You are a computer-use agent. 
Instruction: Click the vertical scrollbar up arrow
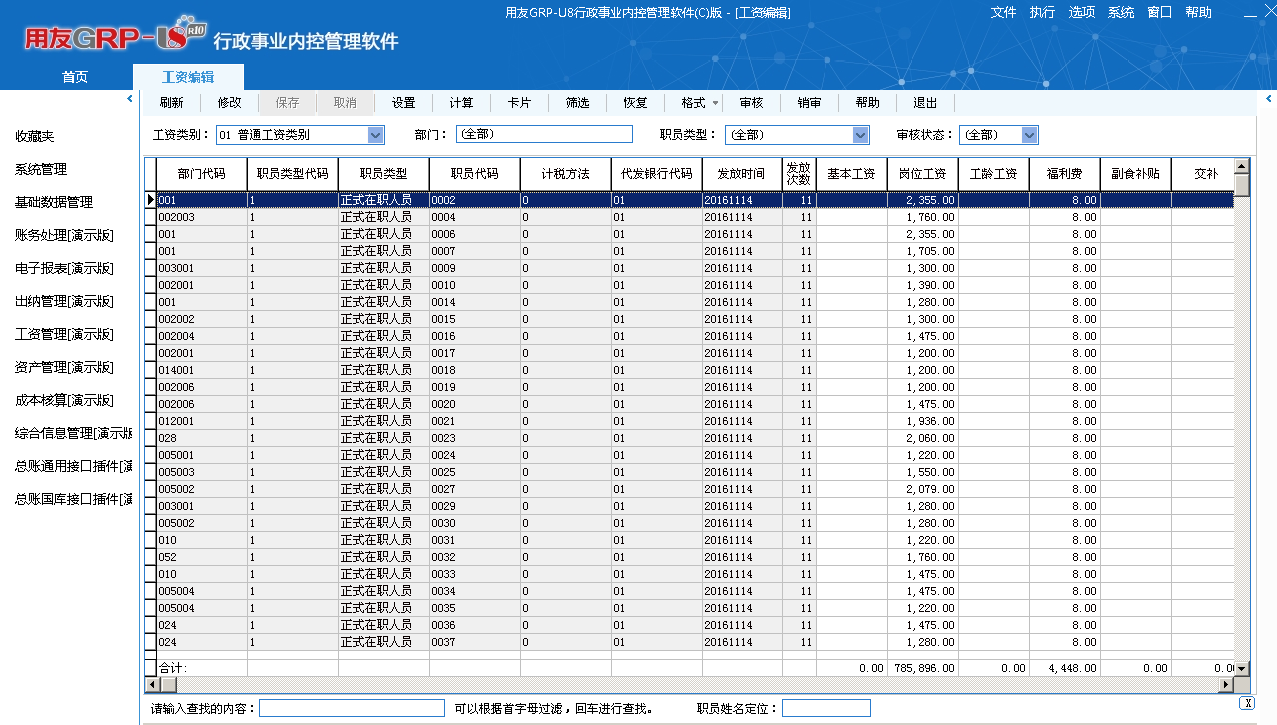click(1242, 166)
